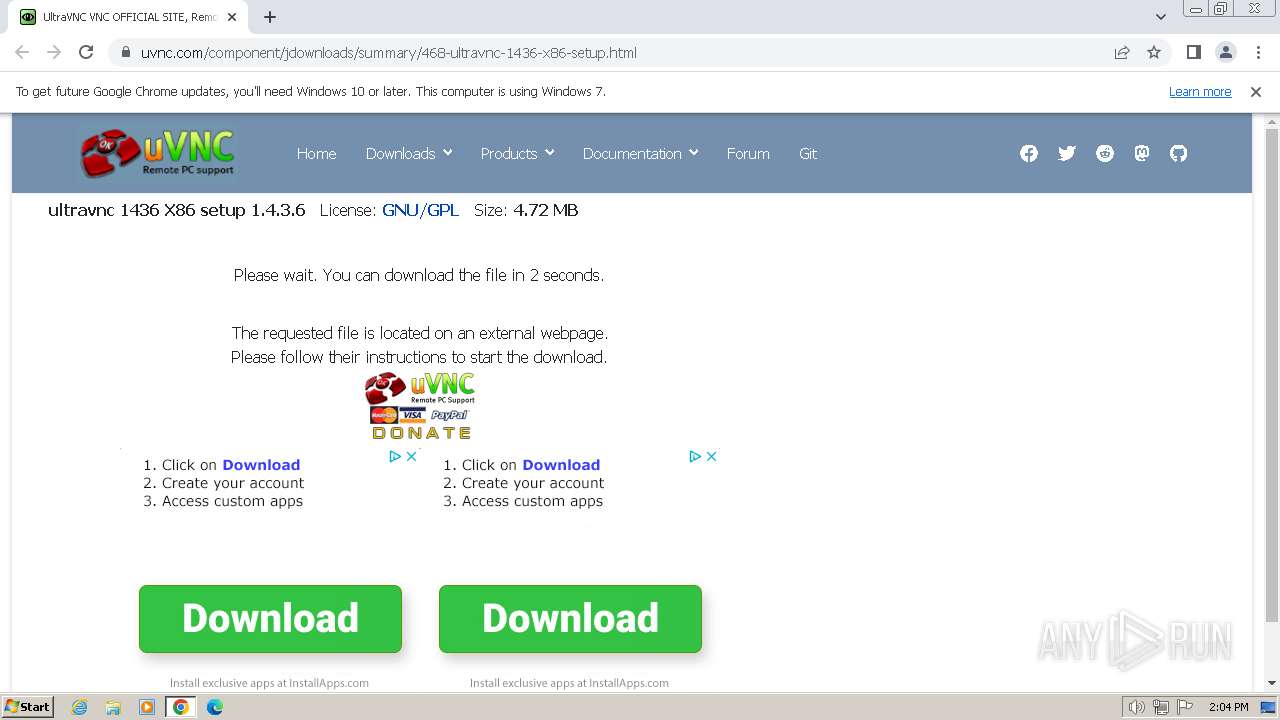
Task: Expand the Documentation menu
Action: tap(640, 153)
